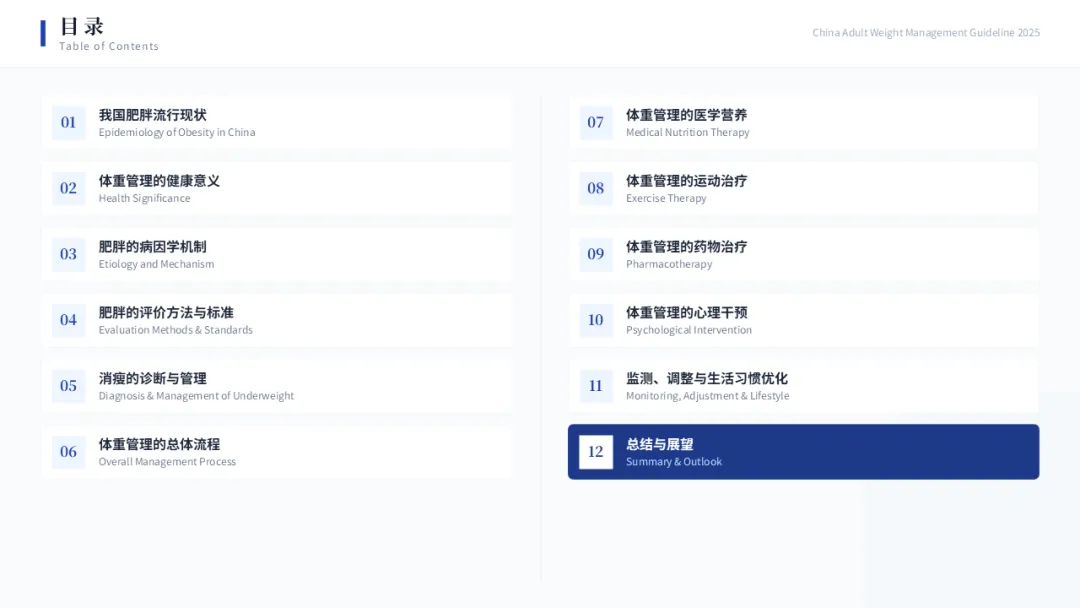Go to section 11 Monitoring, Adjustment & Lifestyle
Viewport: 1080px width, 608px height.
[x=804, y=386]
